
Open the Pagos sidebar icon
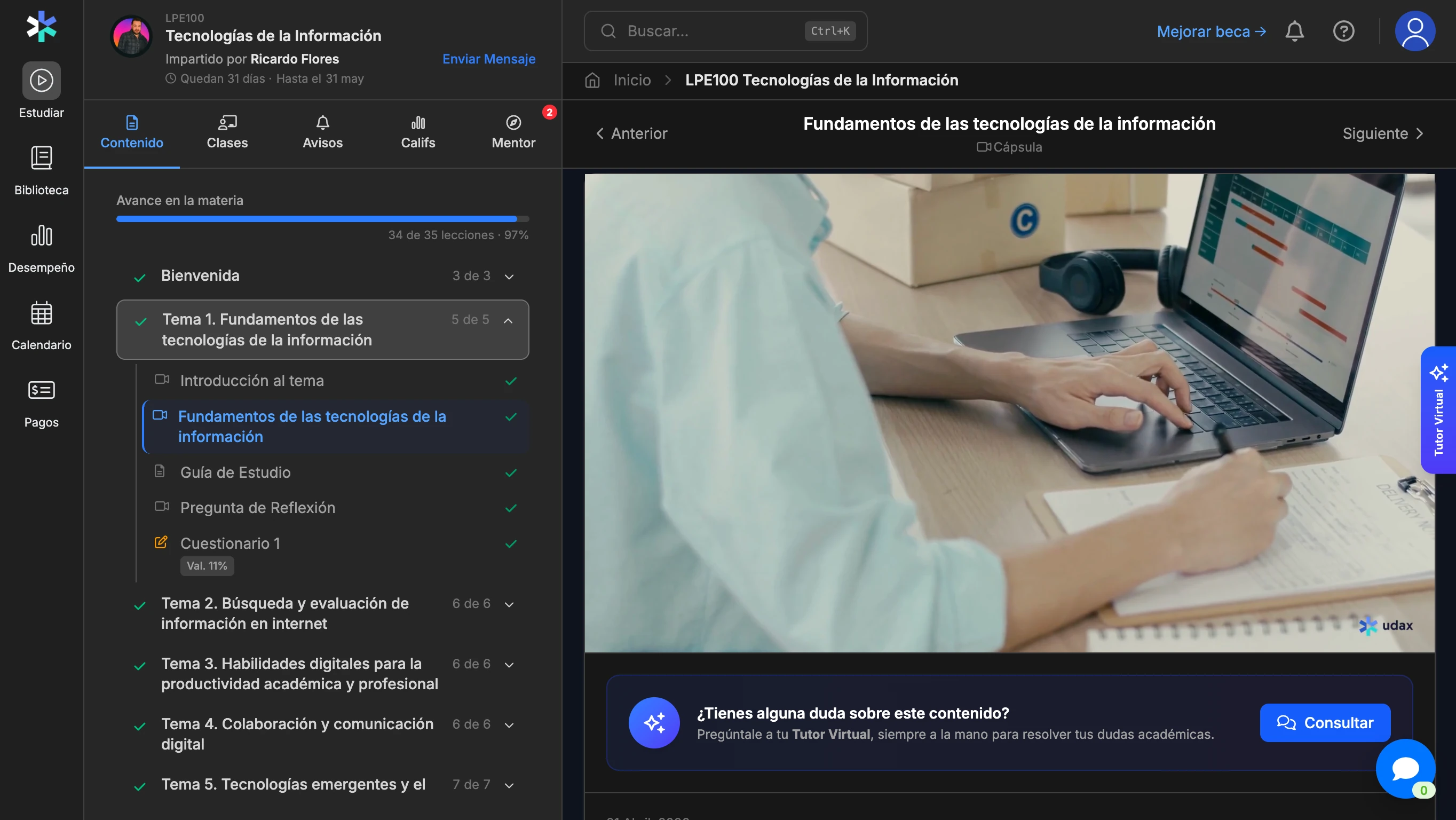(x=41, y=390)
